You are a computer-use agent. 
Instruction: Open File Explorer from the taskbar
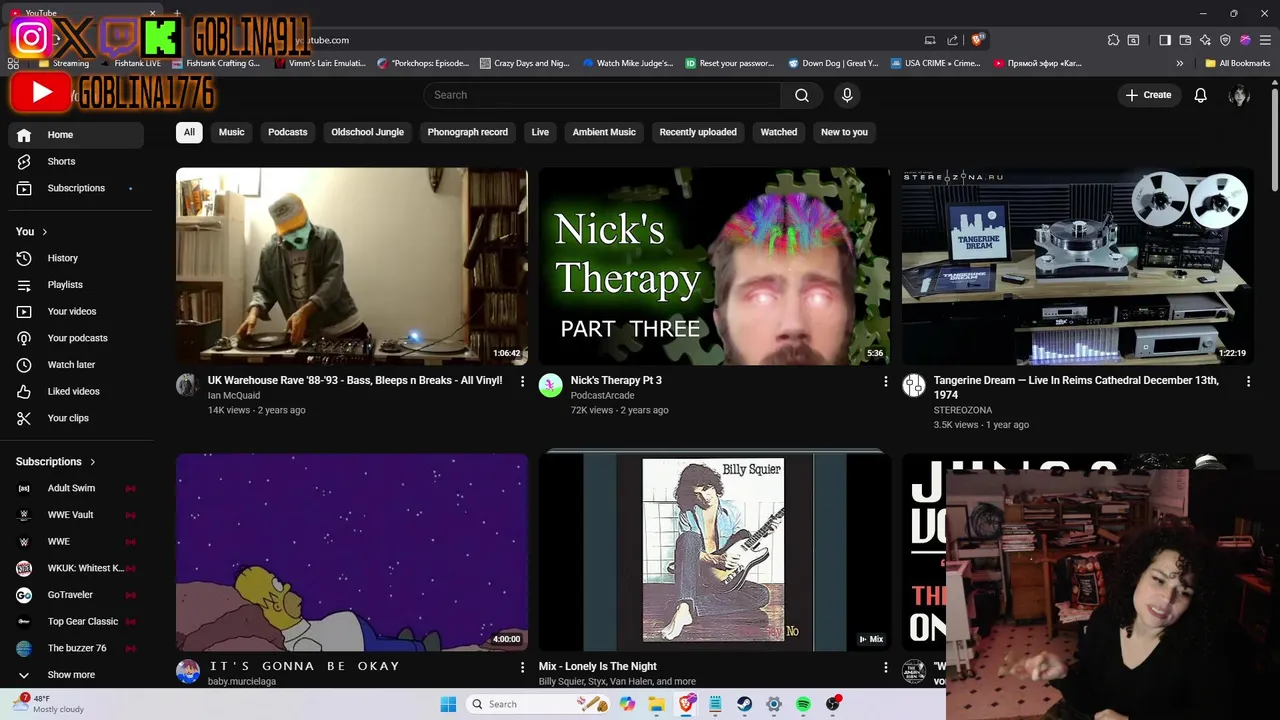point(657,704)
